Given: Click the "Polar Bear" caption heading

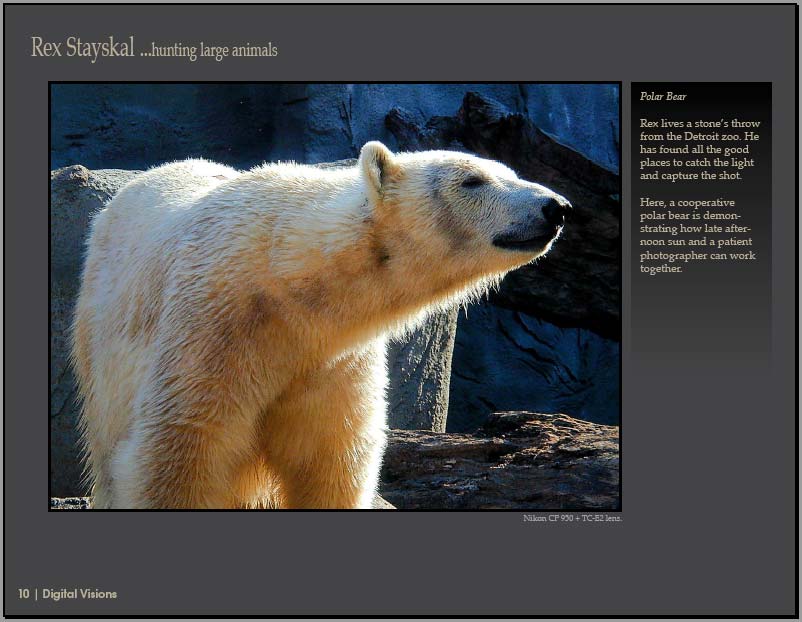Looking at the screenshot, I should 663,96.
